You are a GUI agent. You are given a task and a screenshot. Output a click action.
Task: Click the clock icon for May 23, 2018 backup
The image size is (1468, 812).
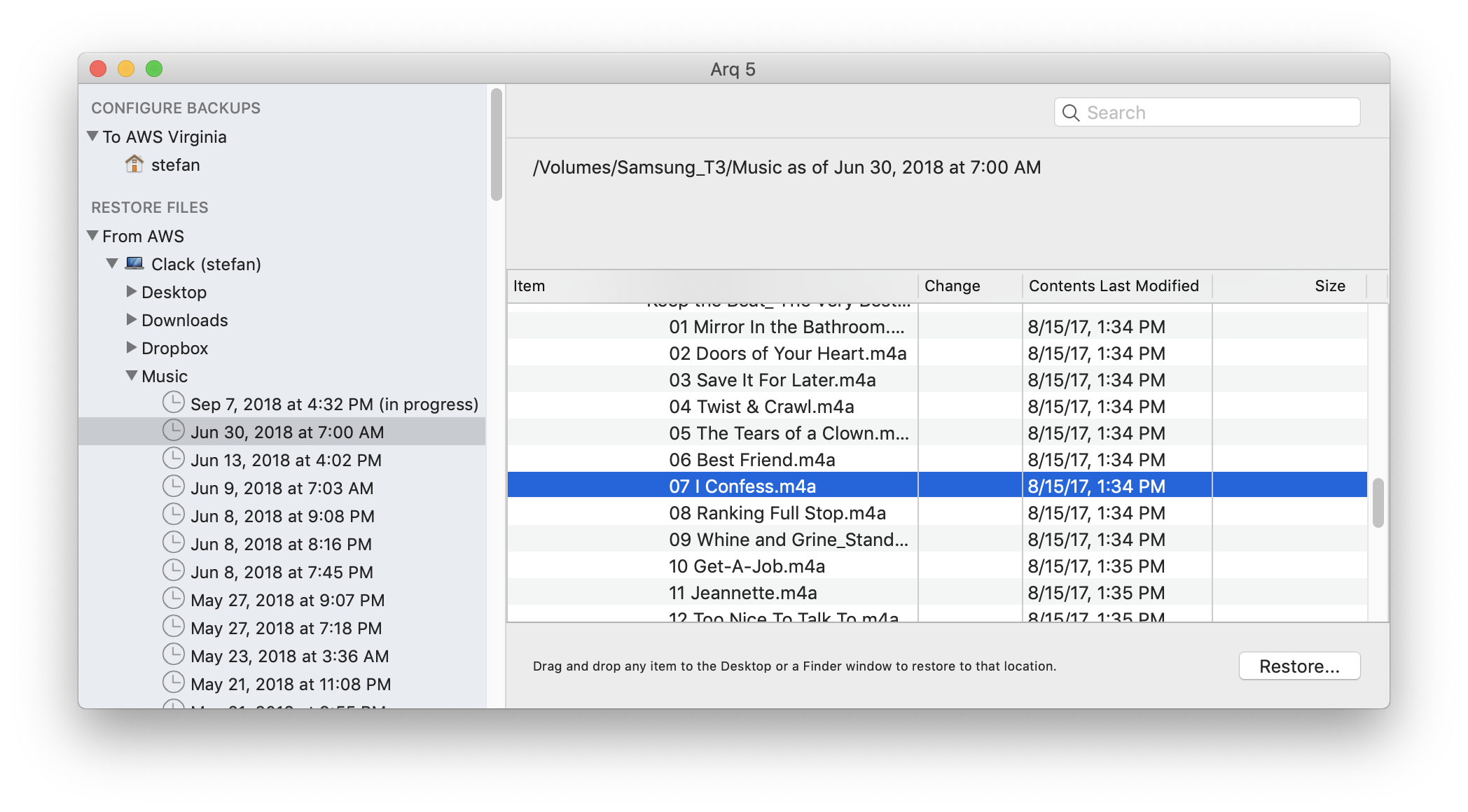point(173,654)
